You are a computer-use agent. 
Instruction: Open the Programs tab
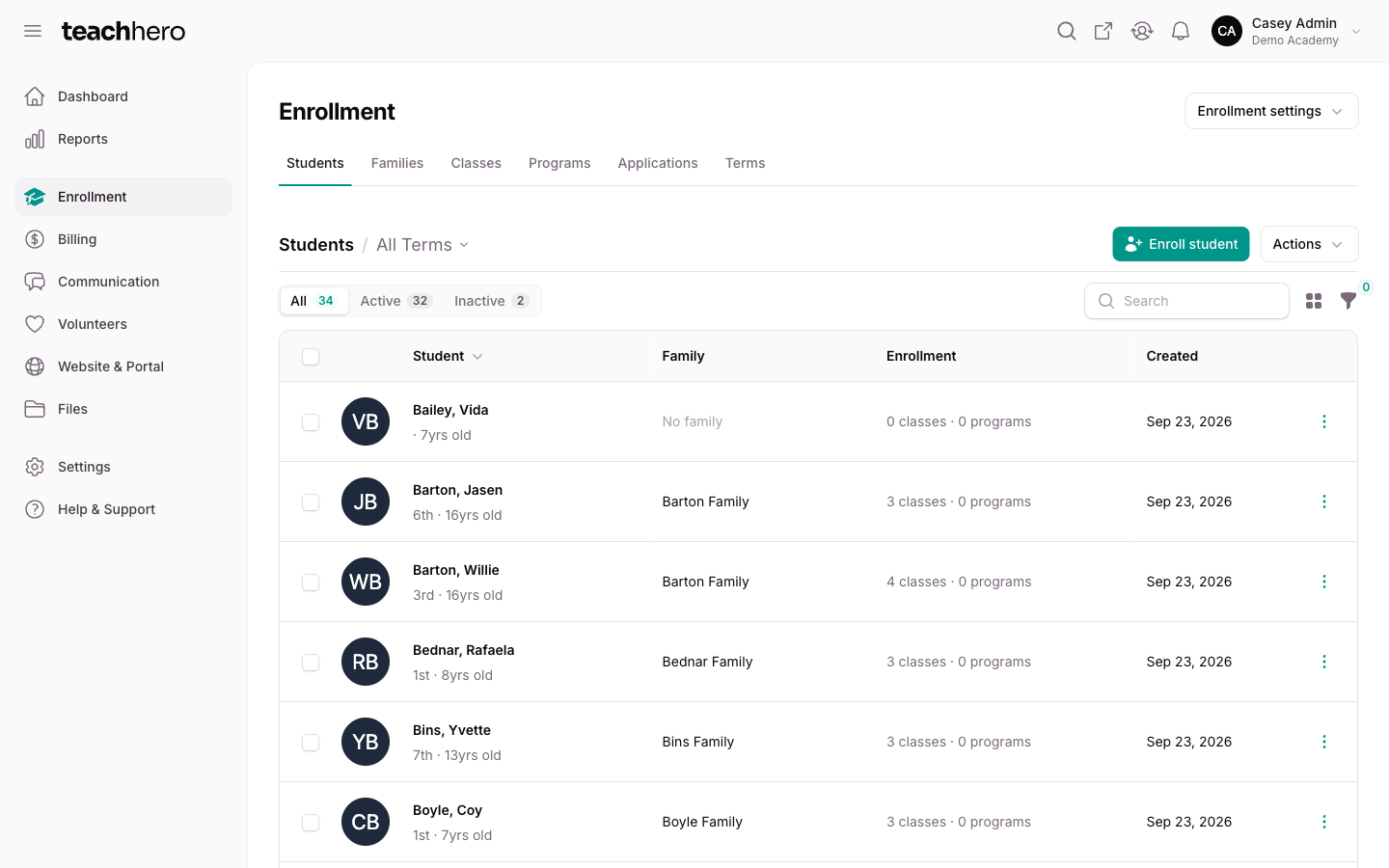559,163
